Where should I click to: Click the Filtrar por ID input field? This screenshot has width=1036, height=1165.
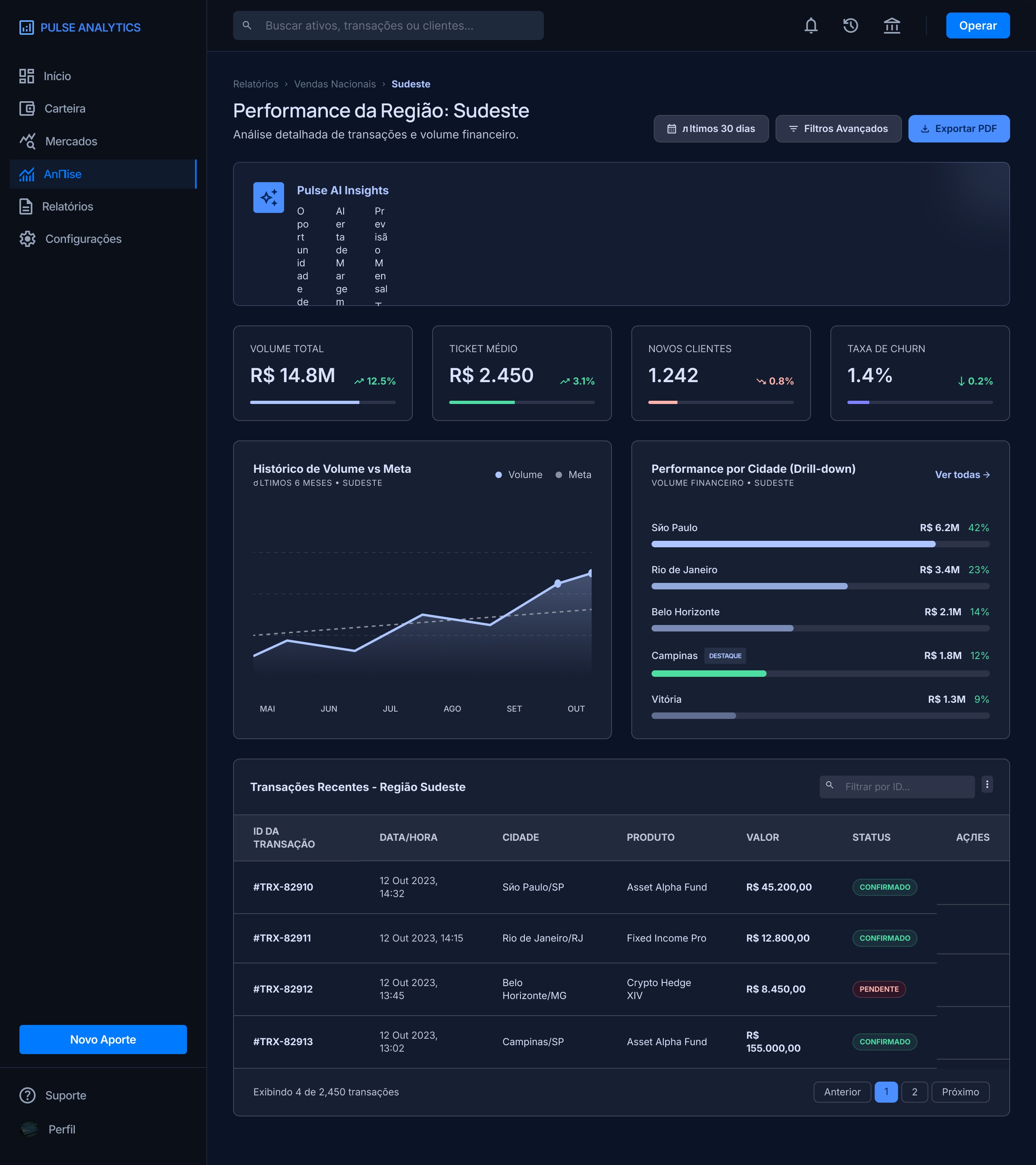click(897, 787)
